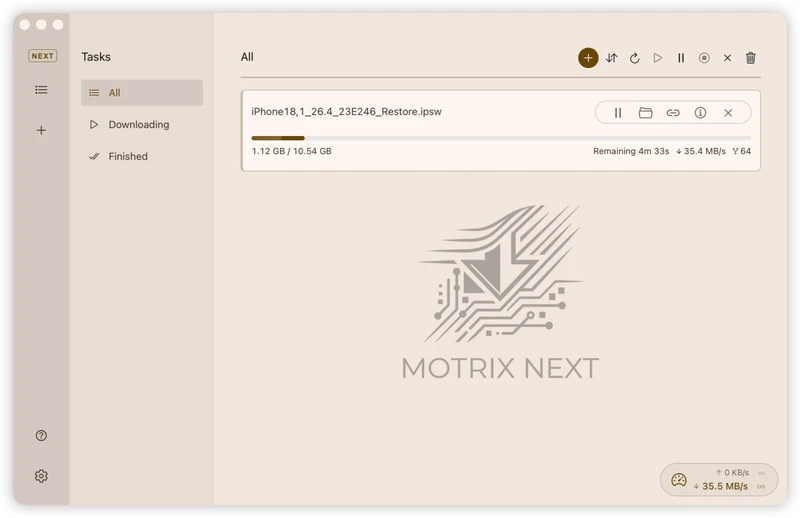The height and width of the screenshot is (518, 800).
Task: Select the All tasks category
Action: (142, 92)
